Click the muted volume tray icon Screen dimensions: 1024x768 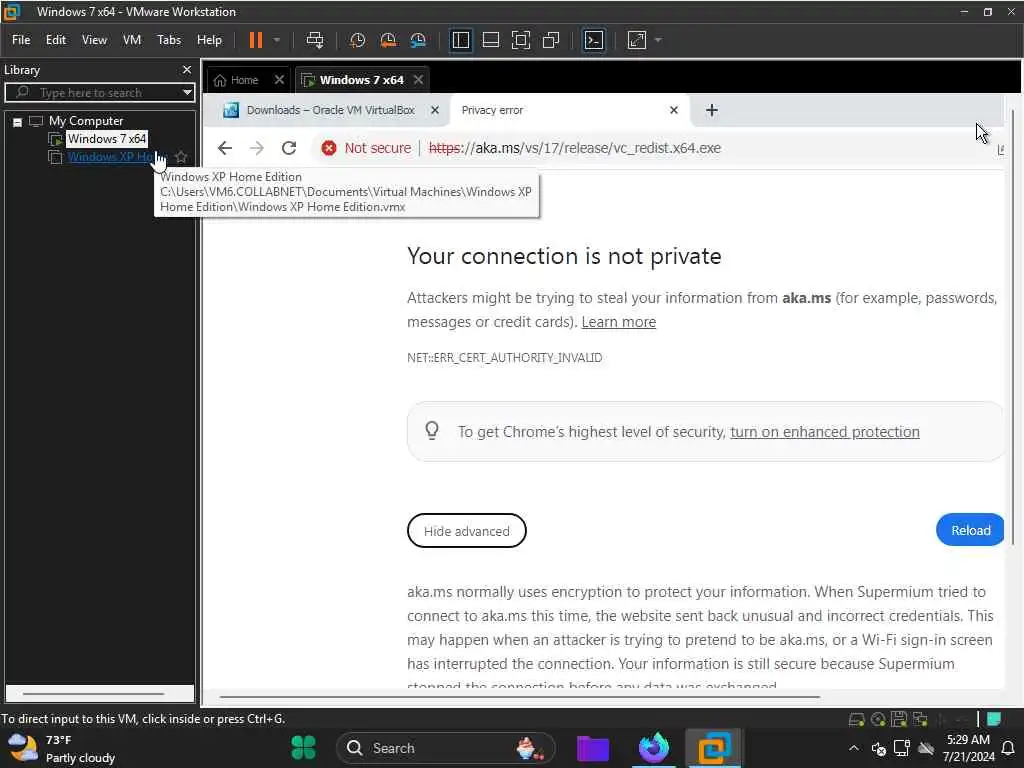[x=879, y=749]
